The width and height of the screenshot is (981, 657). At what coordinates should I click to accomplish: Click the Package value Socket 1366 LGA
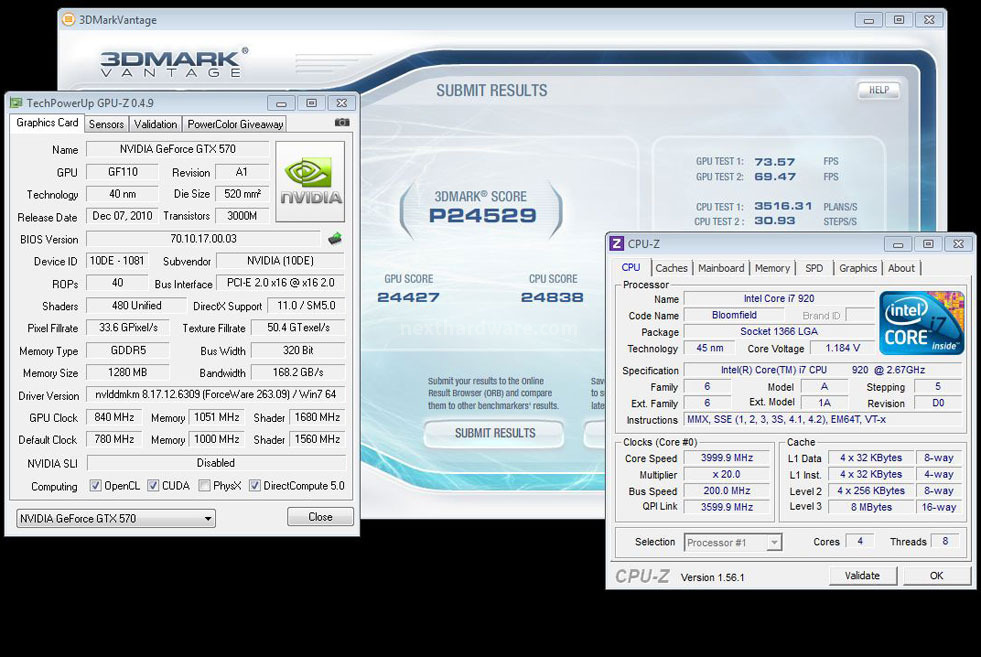(779, 332)
